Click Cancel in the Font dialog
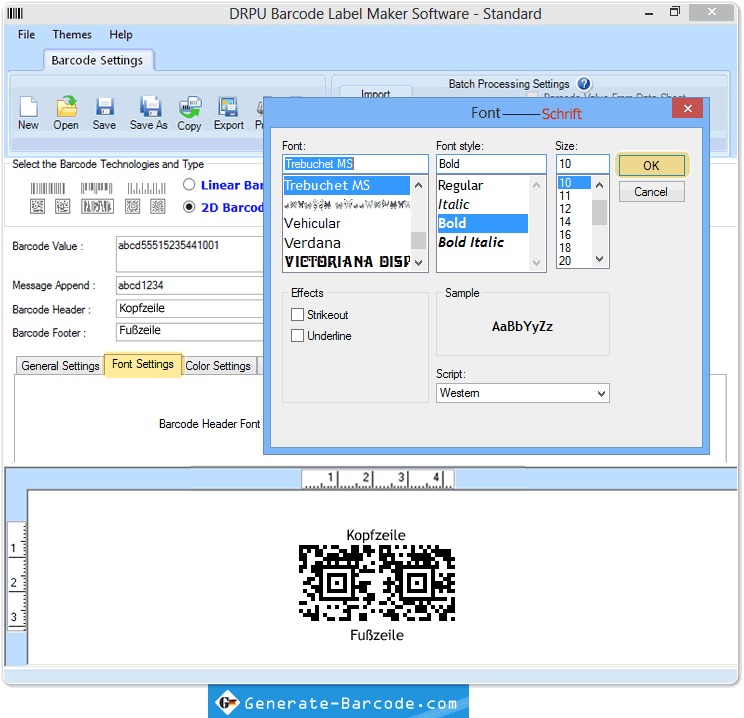The width and height of the screenshot is (744, 718). coord(651,192)
